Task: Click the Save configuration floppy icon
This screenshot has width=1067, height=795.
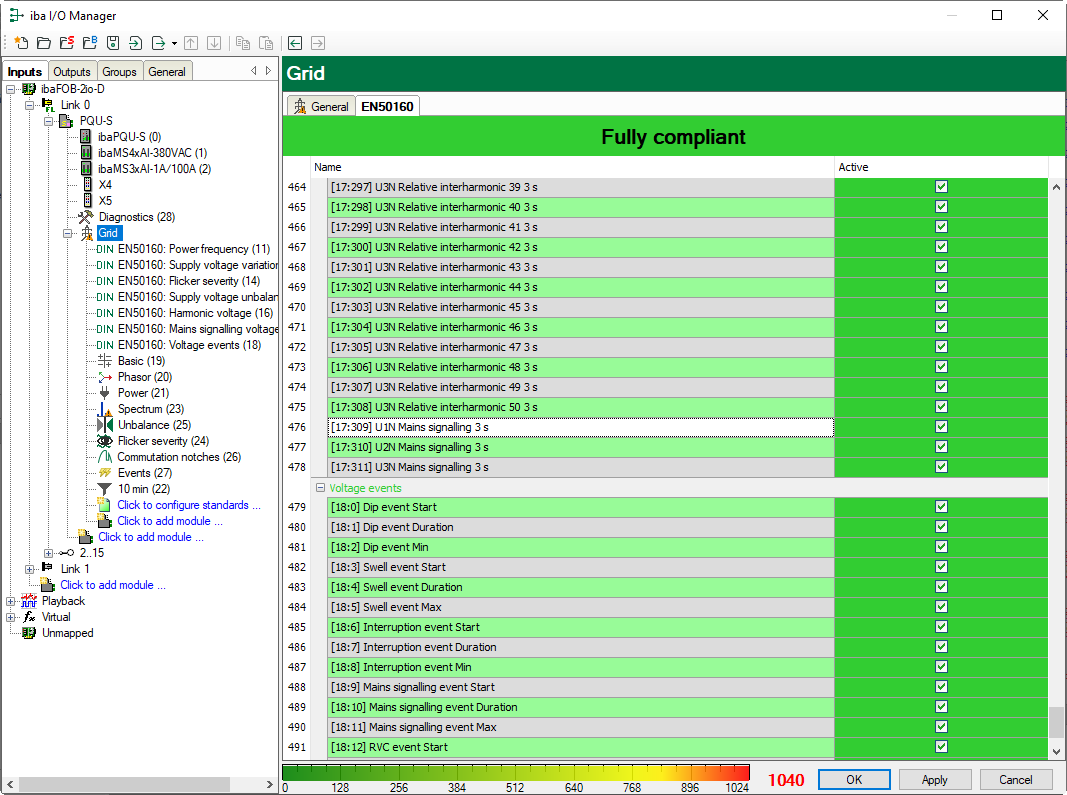Action: [113, 43]
